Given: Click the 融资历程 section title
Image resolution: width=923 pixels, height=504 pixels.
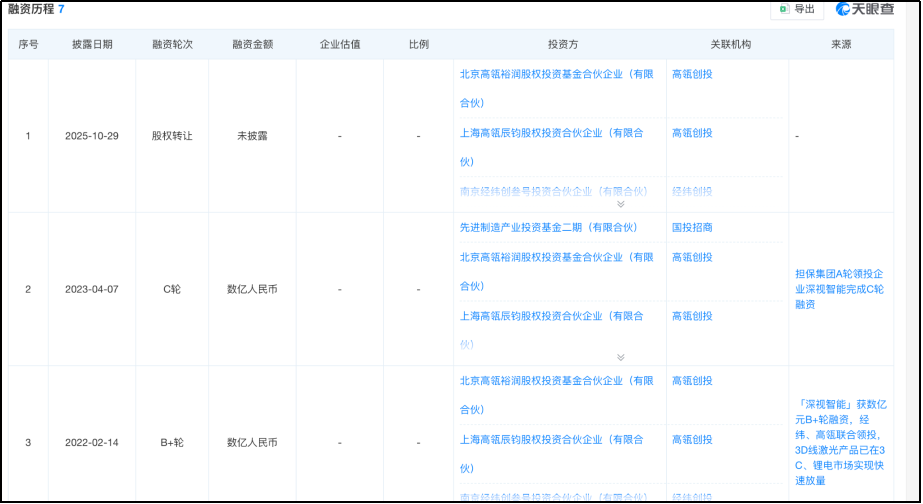Looking at the screenshot, I should (30, 9).
